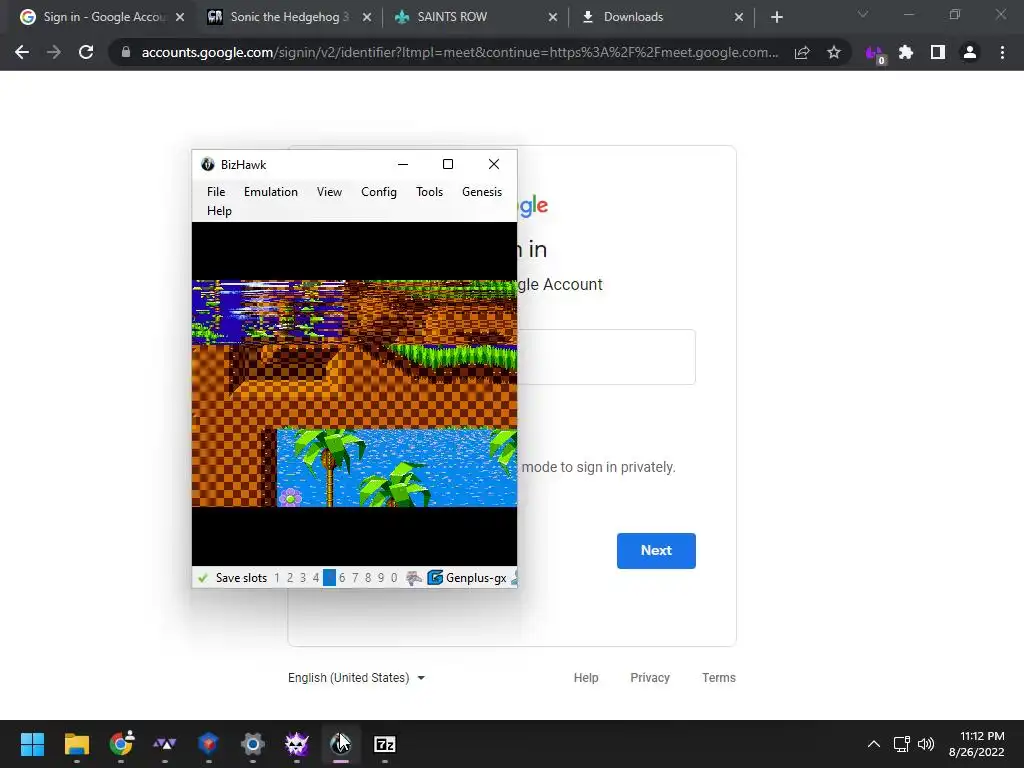Go back in Chrome
Viewport: 1024px width, 768px height.
[22, 52]
